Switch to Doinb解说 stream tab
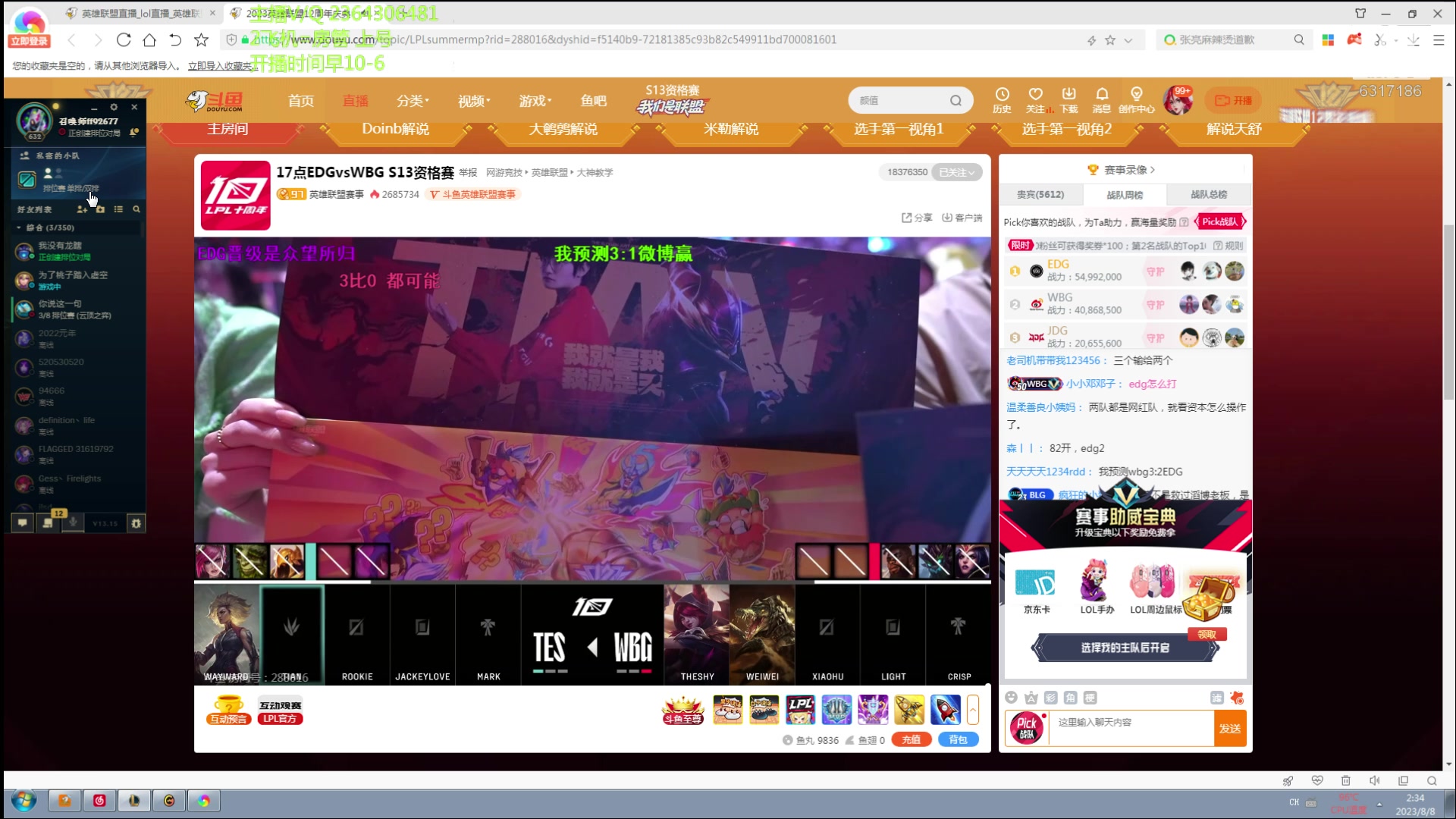 point(395,129)
